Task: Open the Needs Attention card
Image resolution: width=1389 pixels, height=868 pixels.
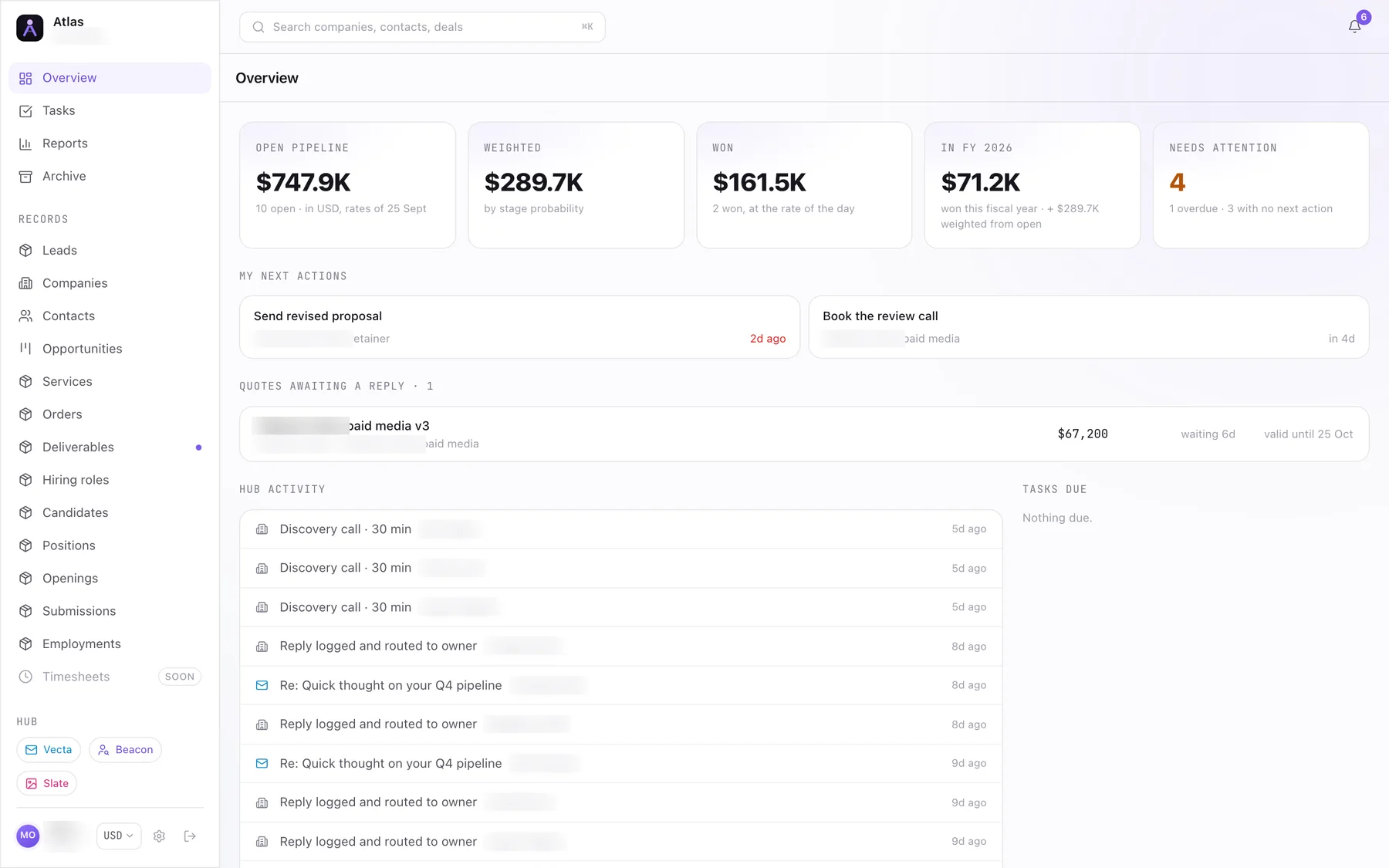Action: [1261, 185]
